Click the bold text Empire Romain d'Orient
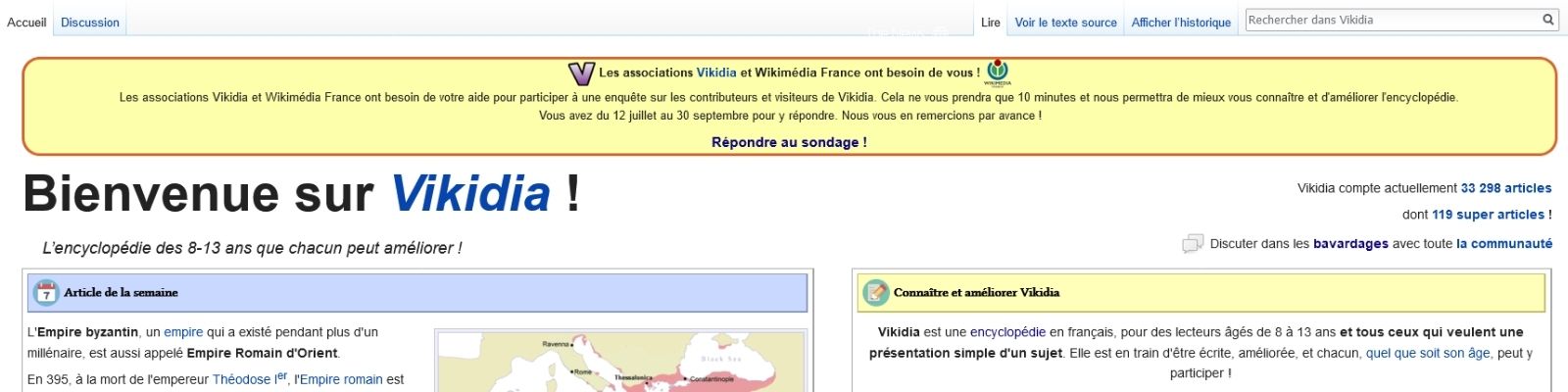The width and height of the screenshot is (1568, 392). click(262, 353)
